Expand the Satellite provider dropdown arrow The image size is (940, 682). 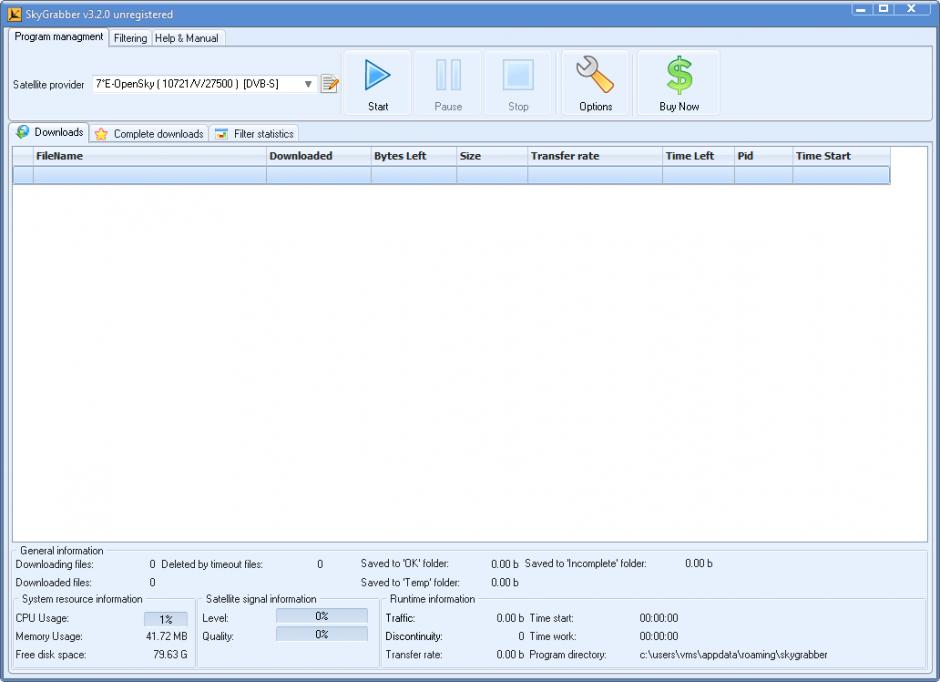click(x=308, y=84)
